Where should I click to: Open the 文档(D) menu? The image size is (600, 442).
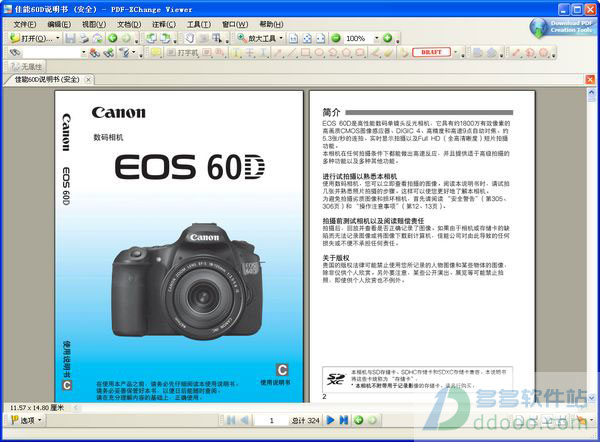click(x=129, y=24)
